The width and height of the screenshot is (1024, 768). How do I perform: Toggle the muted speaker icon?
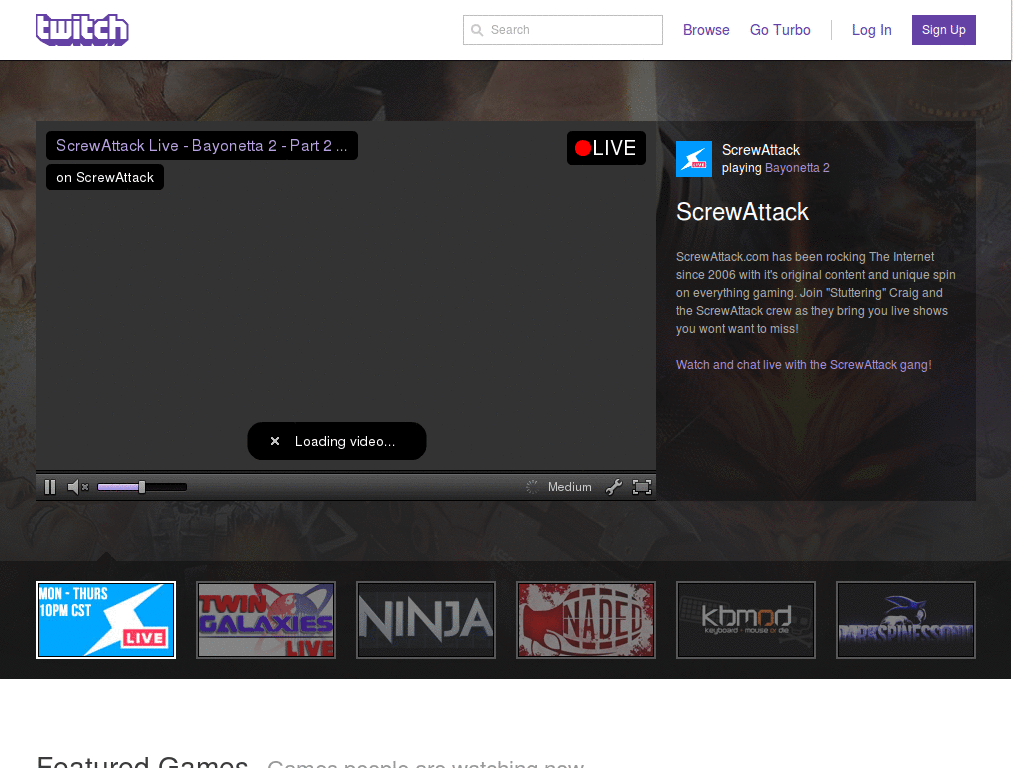(78, 487)
